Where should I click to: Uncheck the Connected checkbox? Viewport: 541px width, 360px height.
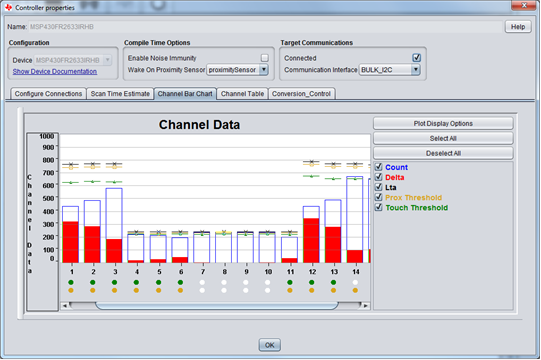(416, 58)
